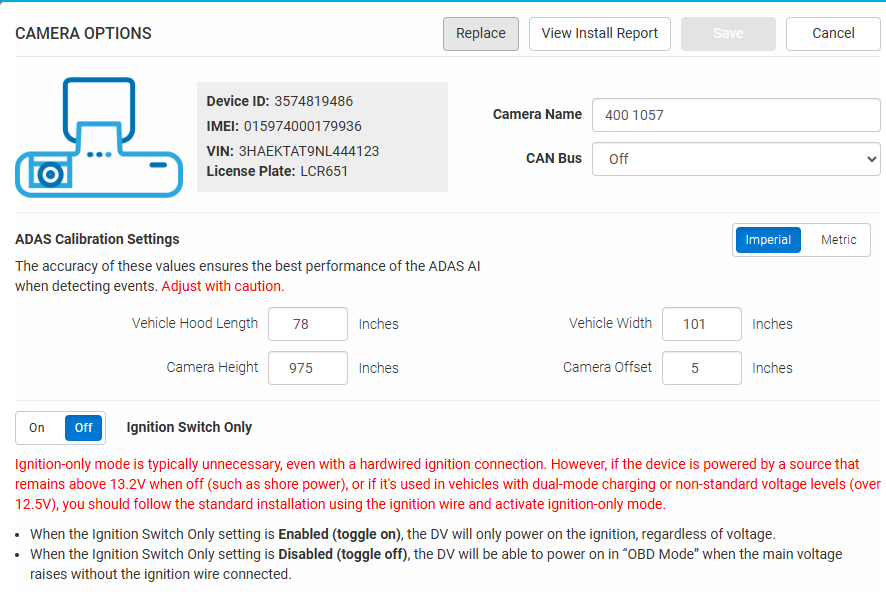Open the View Install Report
Image resolution: width=886 pixels, height=605 pixels.
600,33
